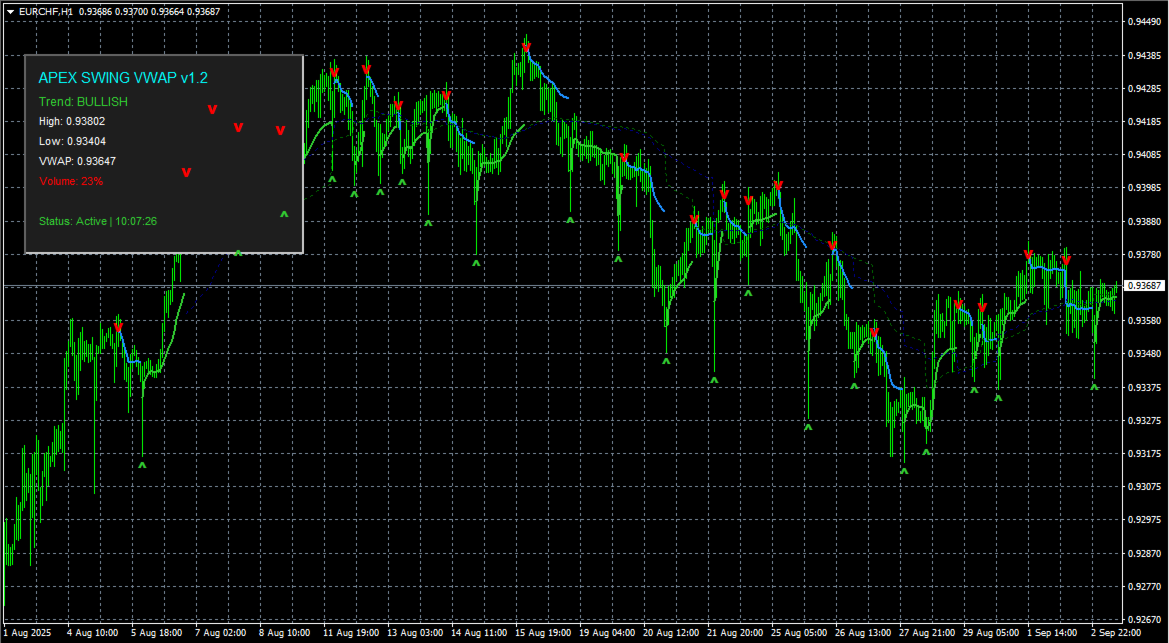Click the 13 Aug 03:00 time axis label

point(415,633)
